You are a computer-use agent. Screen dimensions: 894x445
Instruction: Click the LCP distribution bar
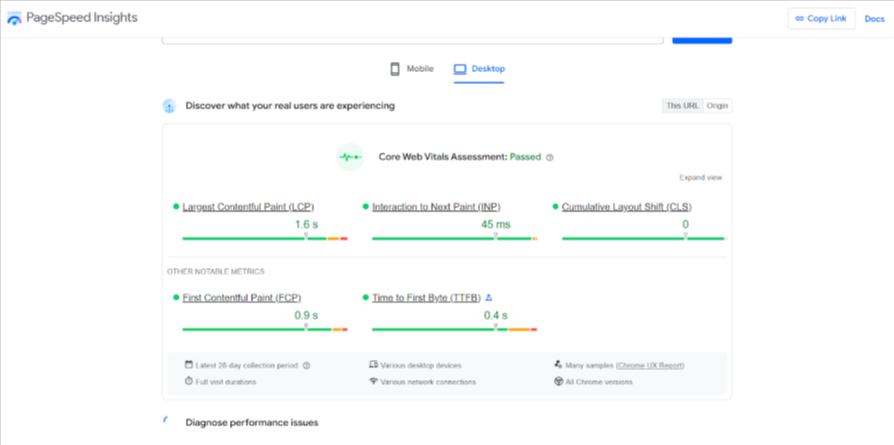(265, 238)
